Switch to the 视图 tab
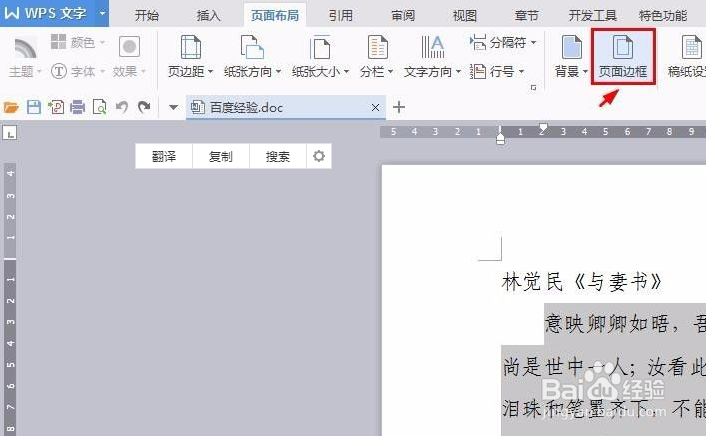Viewport: 706px width, 436px height. point(465,16)
